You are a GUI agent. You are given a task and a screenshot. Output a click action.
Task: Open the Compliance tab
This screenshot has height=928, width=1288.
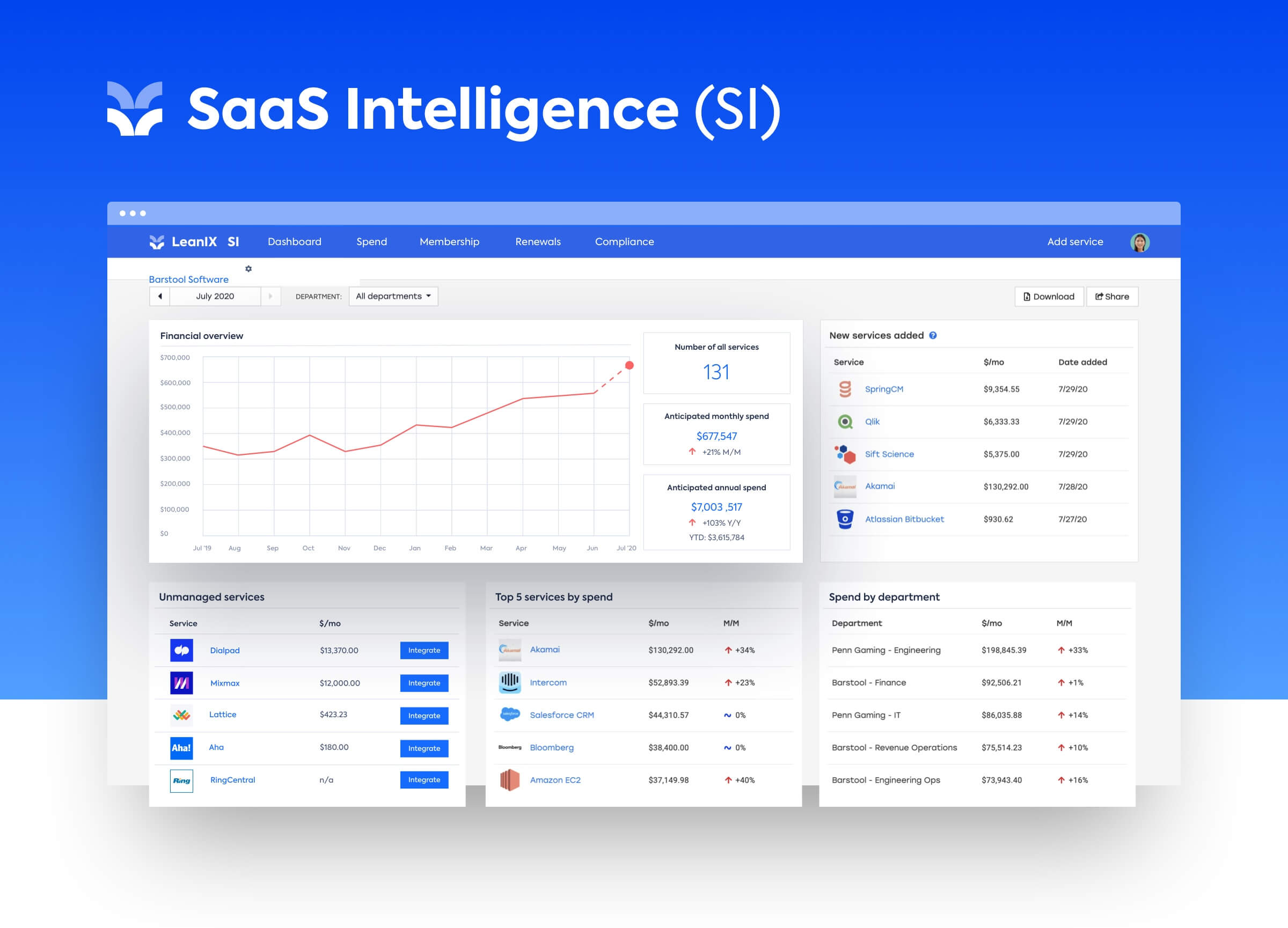tap(624, 242)
